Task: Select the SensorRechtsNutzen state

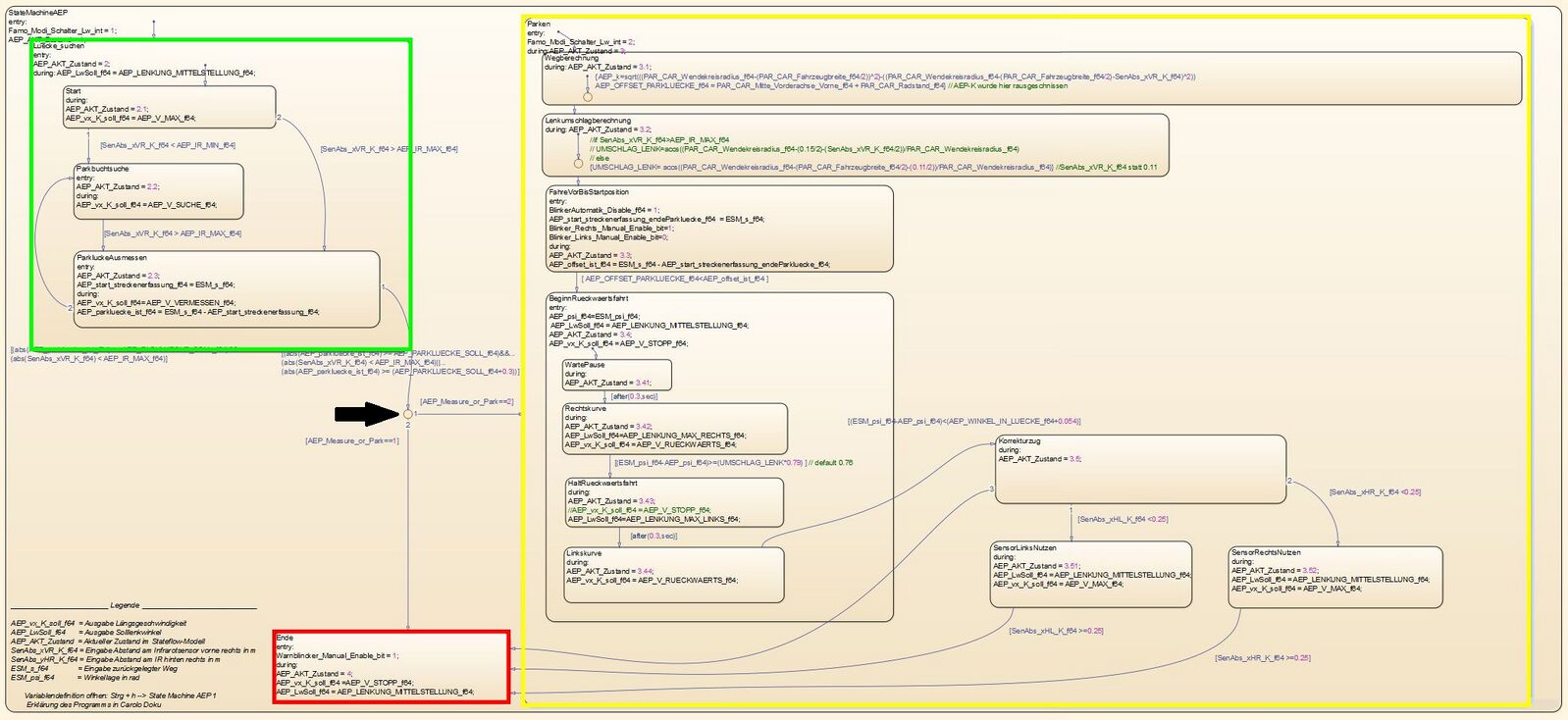Action: [1334, 577]
